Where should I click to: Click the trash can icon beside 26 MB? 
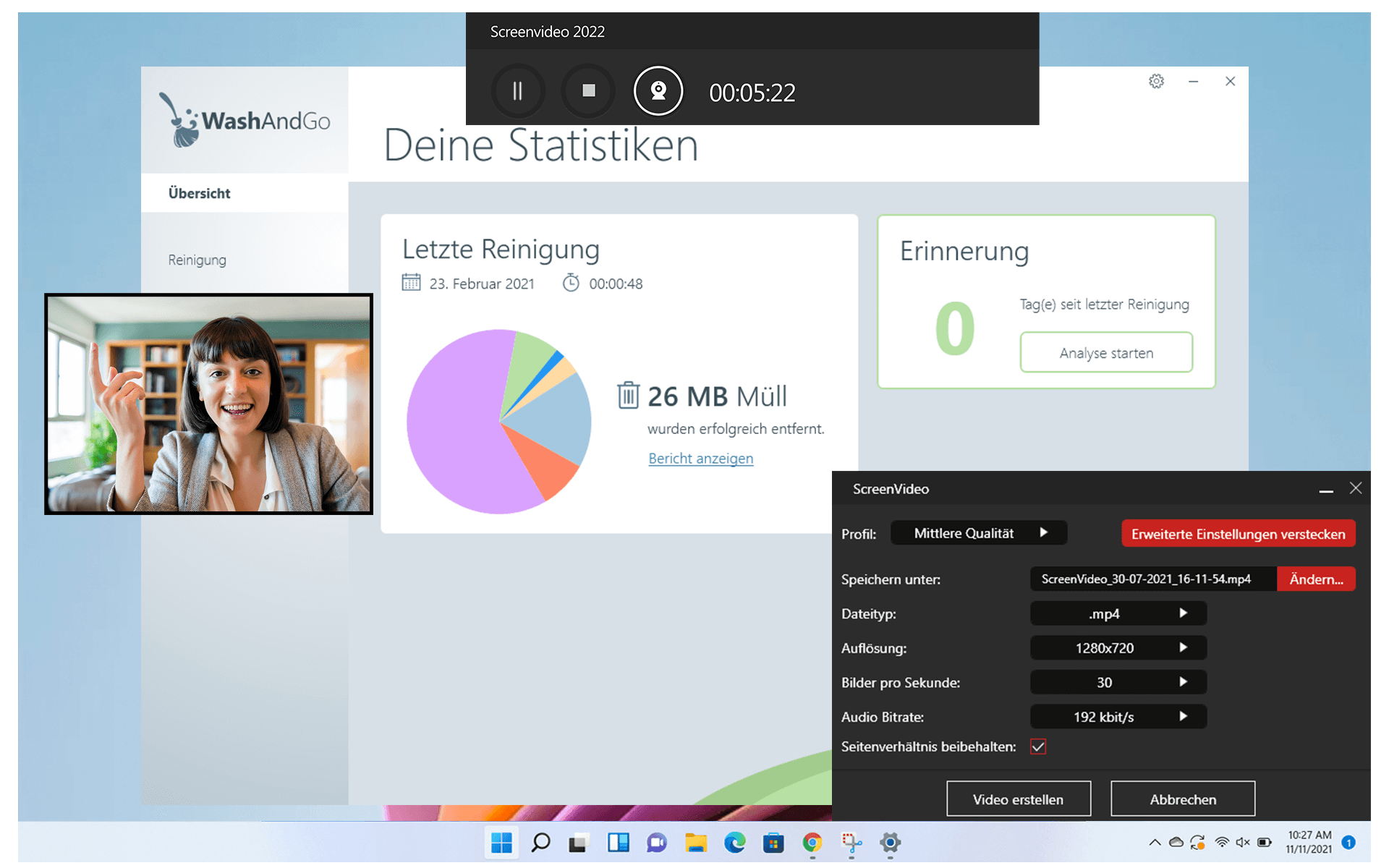627,396
